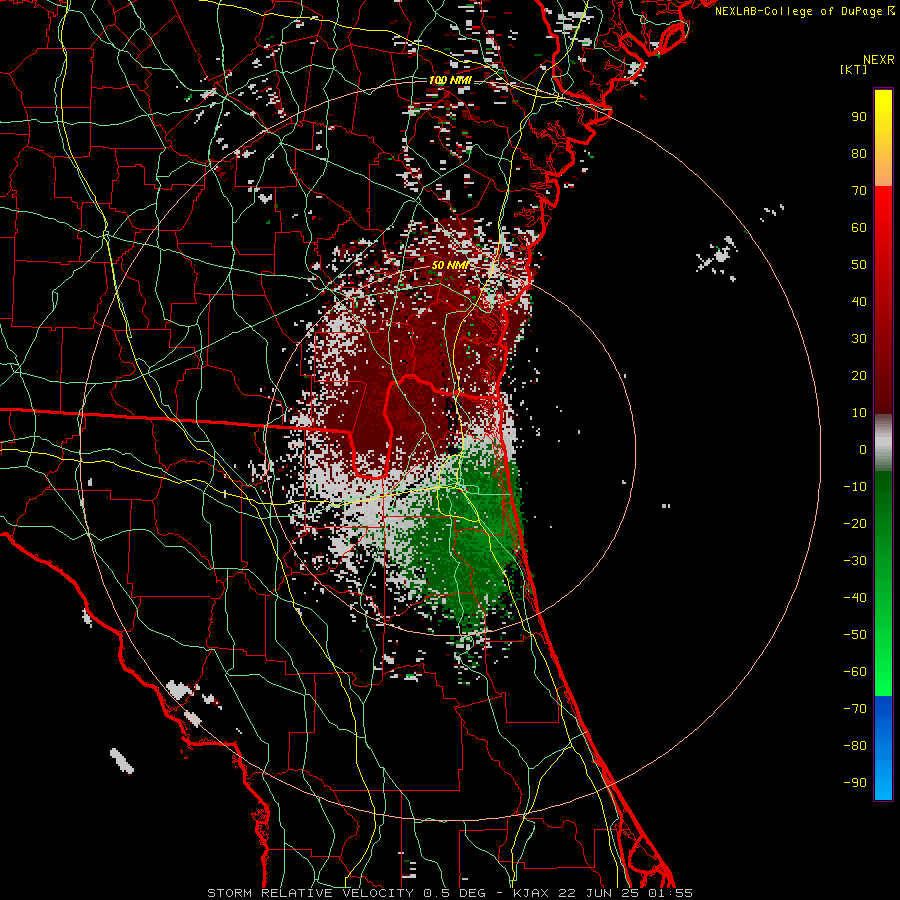The width and height of the screenshot is (900, 900).
Task: Click the 70 value on the velocity scale
Action: click(859, 191)
